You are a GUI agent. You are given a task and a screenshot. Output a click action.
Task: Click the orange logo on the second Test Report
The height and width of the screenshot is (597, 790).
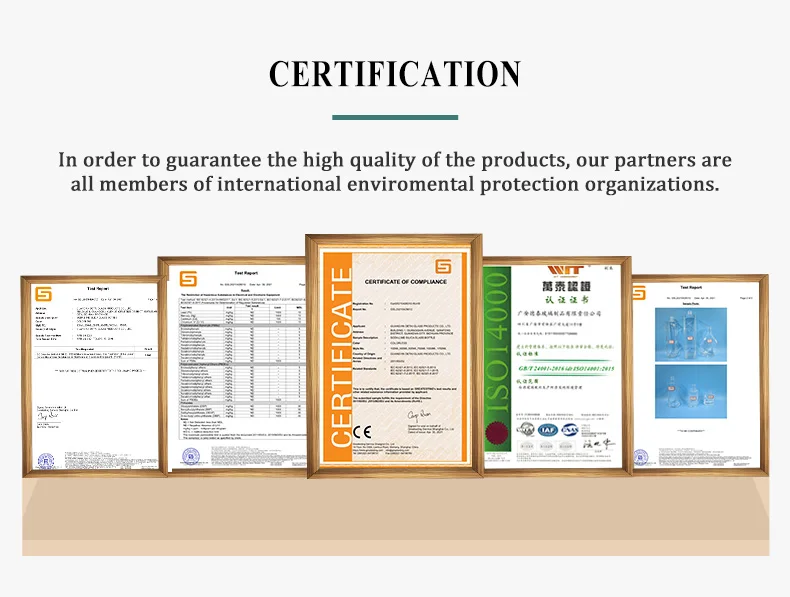188,279
